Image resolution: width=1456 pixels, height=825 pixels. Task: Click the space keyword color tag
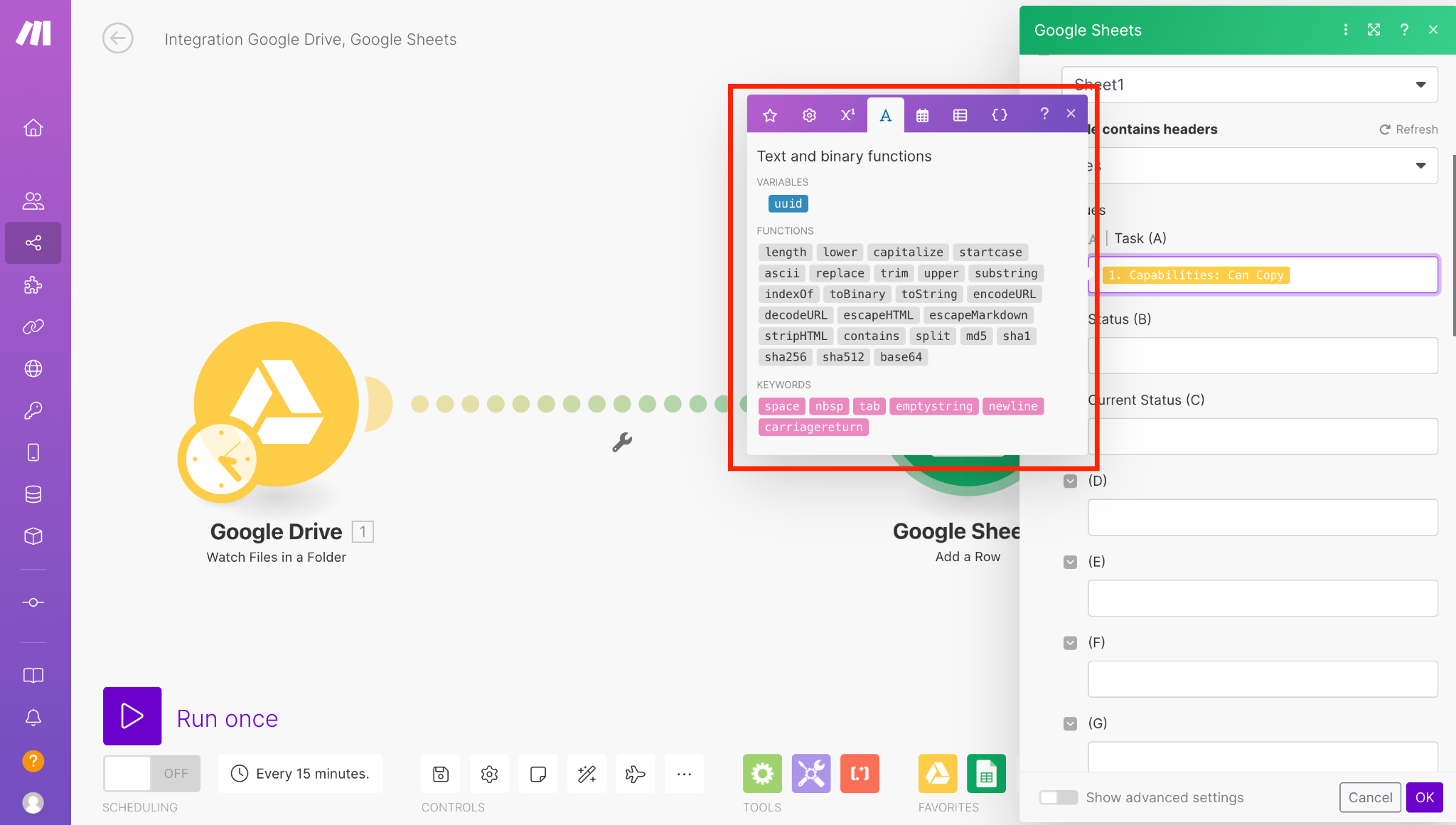782,406
